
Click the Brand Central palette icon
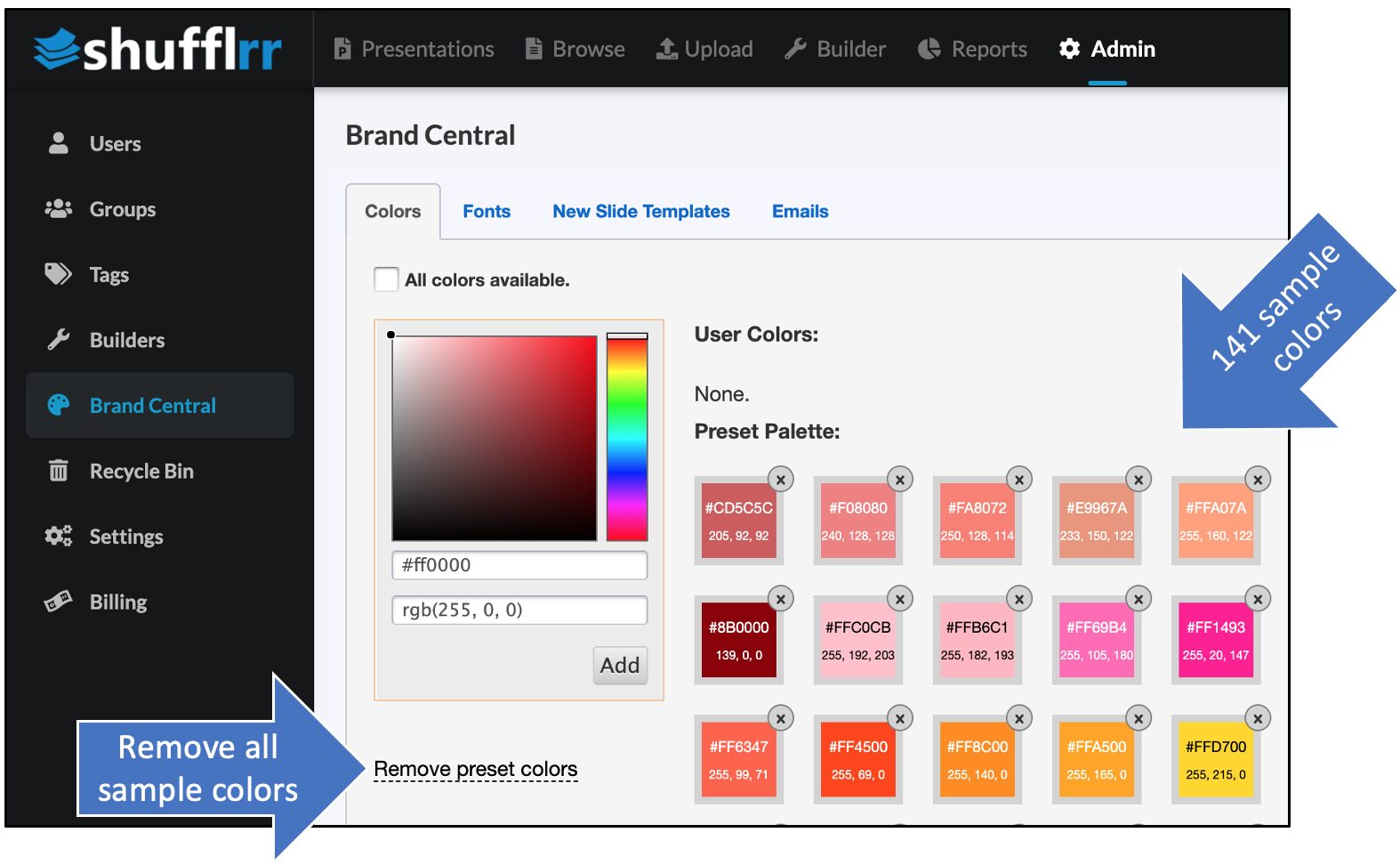pyautogui.click(x=59, y=405)
